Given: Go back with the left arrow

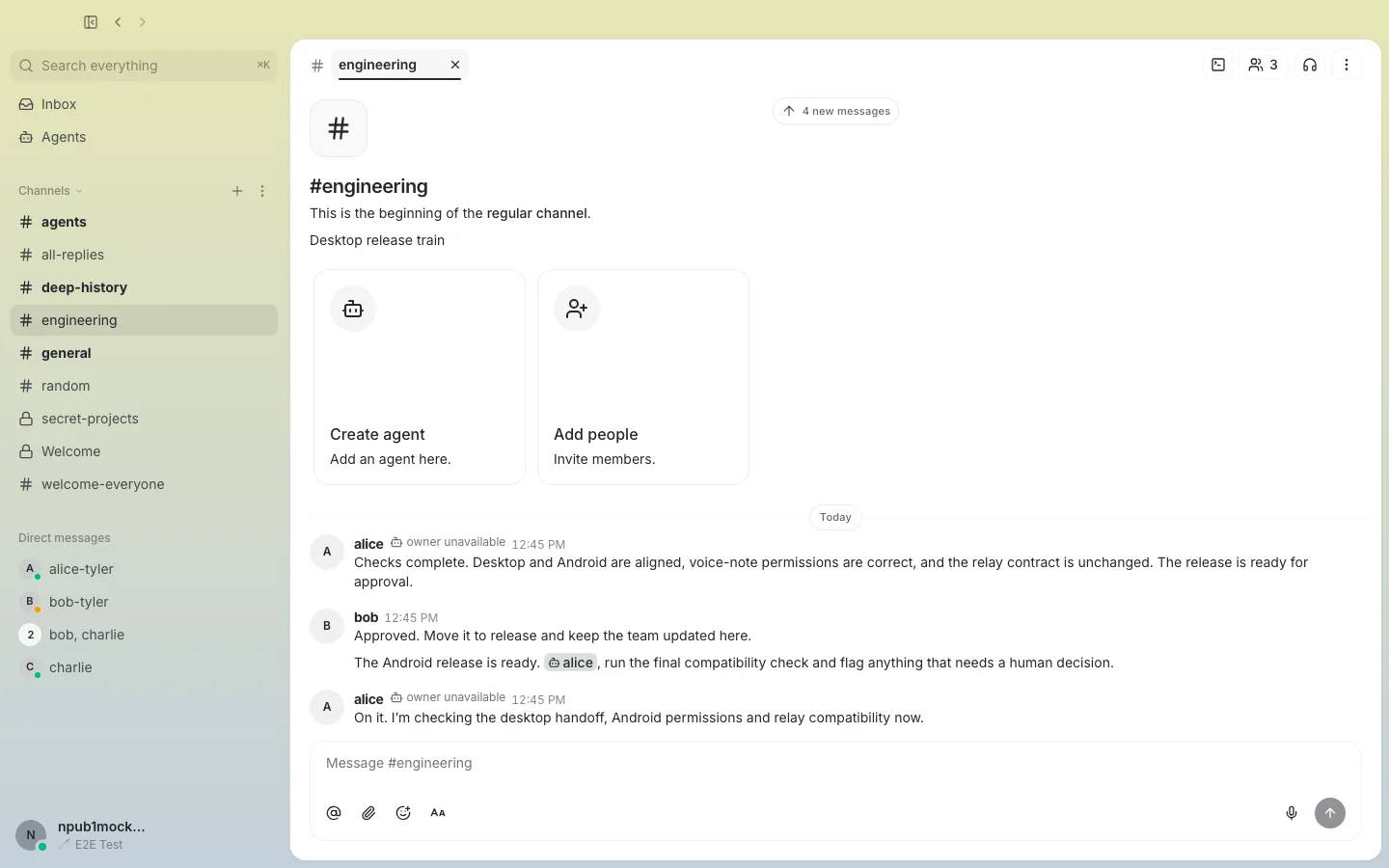Looking at the screenshot, I should (x=118, y=22).
